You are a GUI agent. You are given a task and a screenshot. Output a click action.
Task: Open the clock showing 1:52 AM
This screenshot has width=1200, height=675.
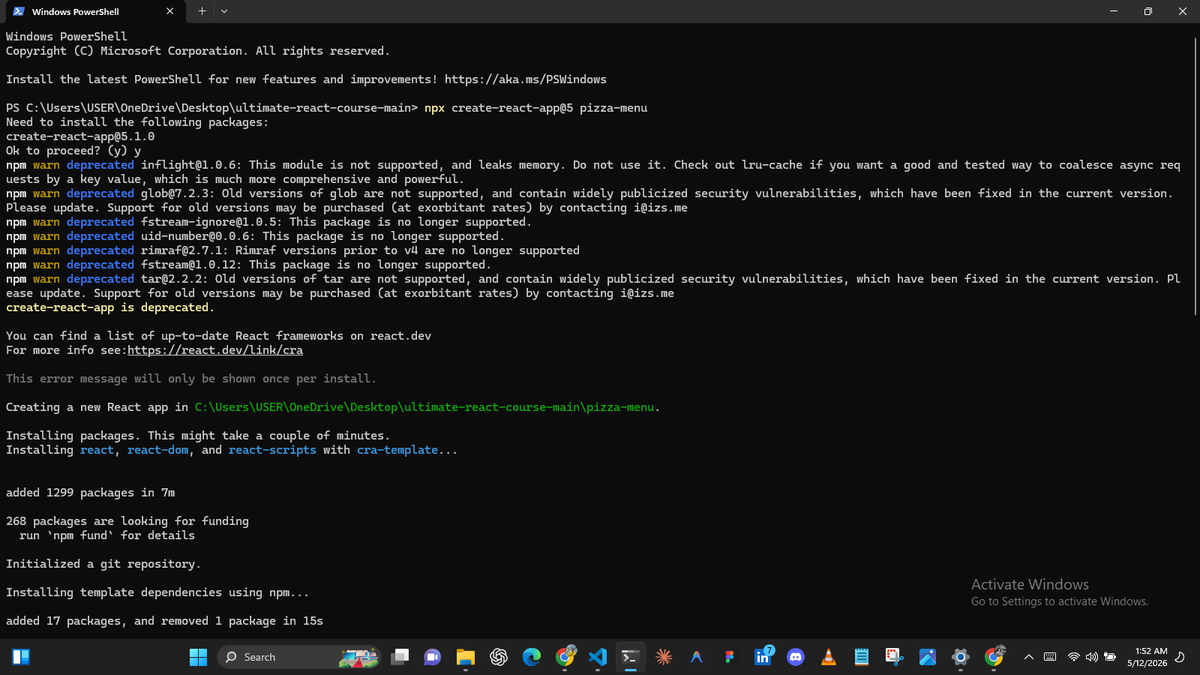[1146, 657]
